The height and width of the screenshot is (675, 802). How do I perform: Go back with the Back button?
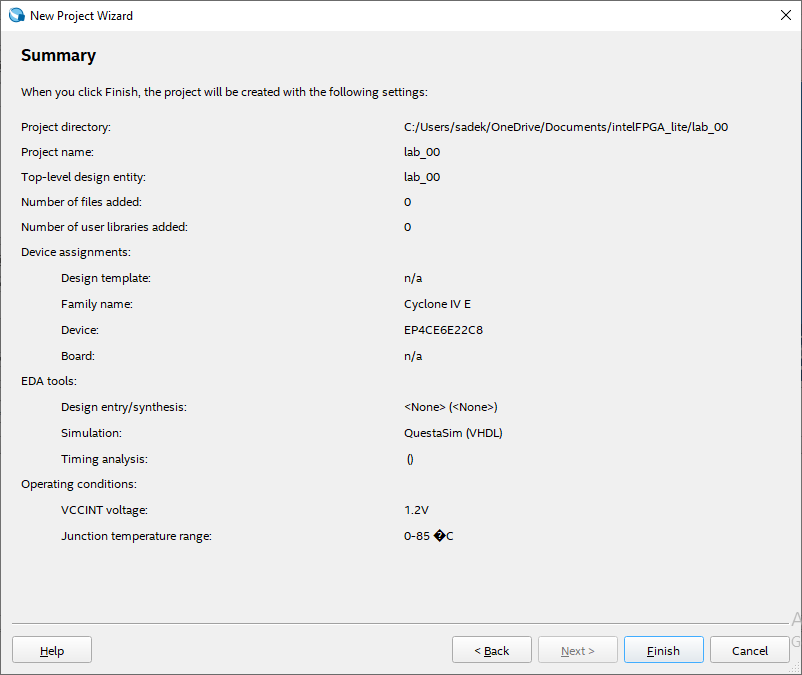click(491, 650)
